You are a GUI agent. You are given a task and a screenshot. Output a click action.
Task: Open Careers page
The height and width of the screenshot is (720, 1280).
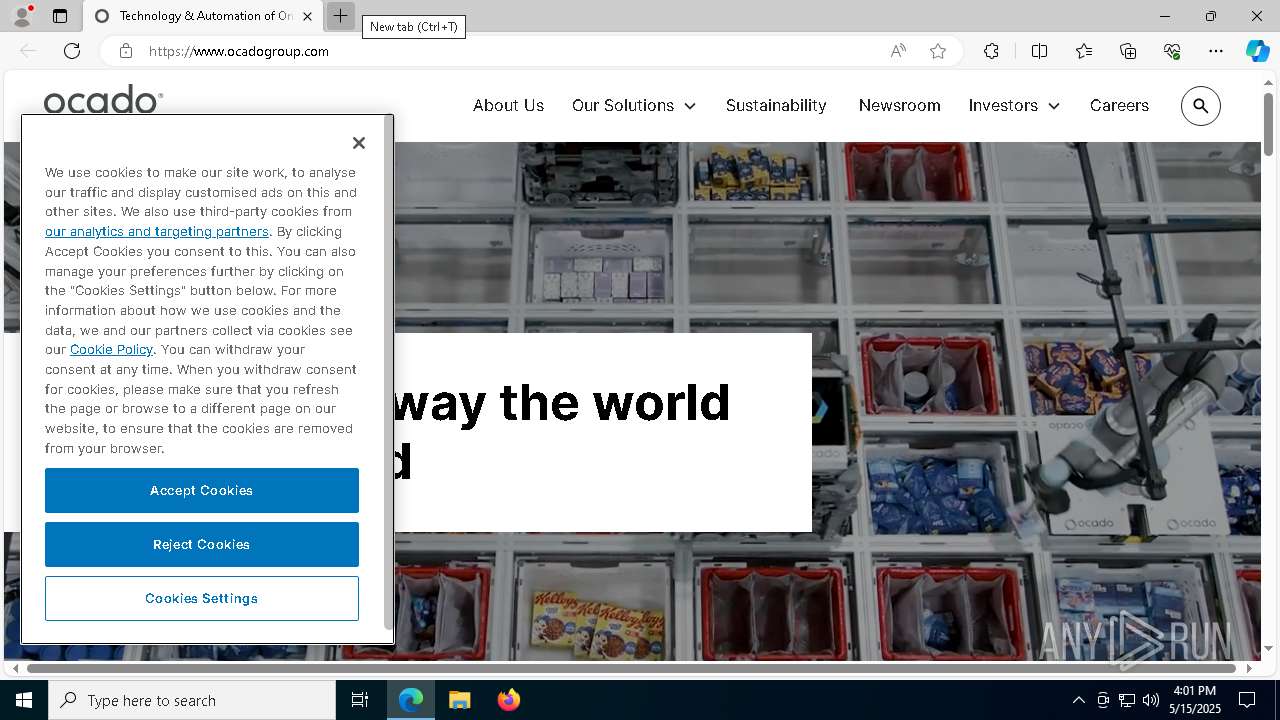tap(1119, 105)
